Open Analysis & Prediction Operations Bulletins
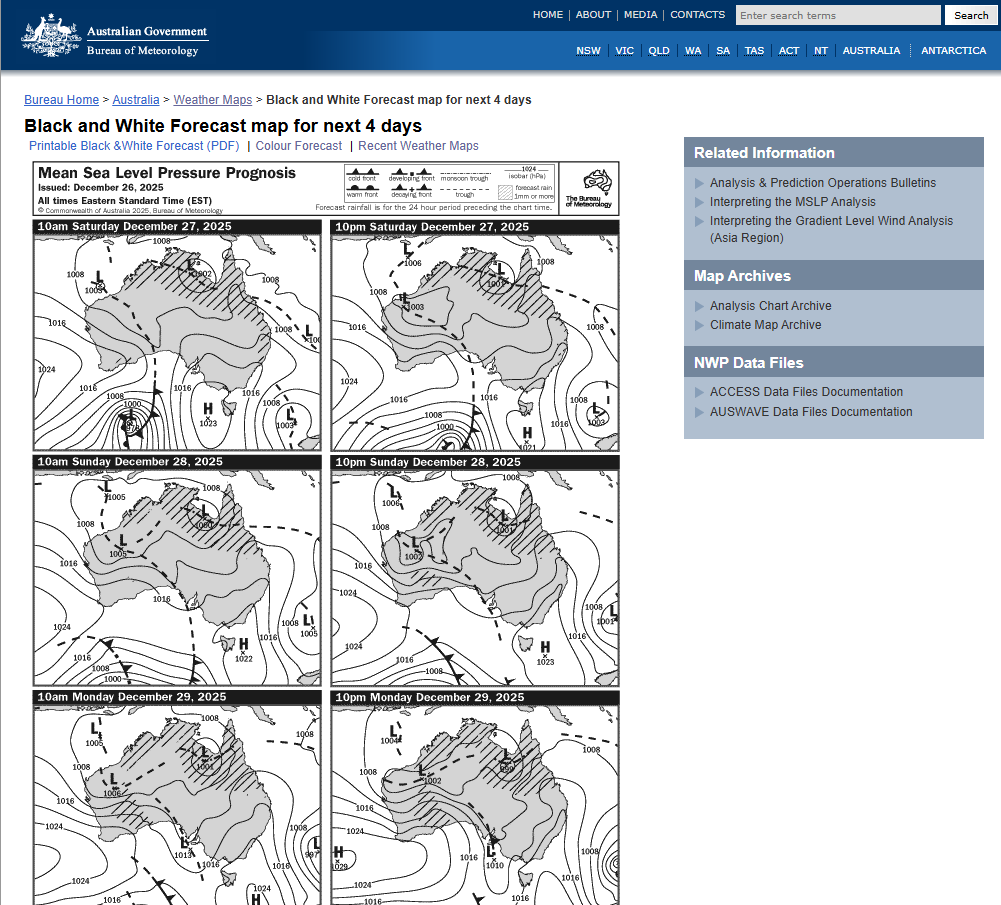 click(x=822, y=183)
